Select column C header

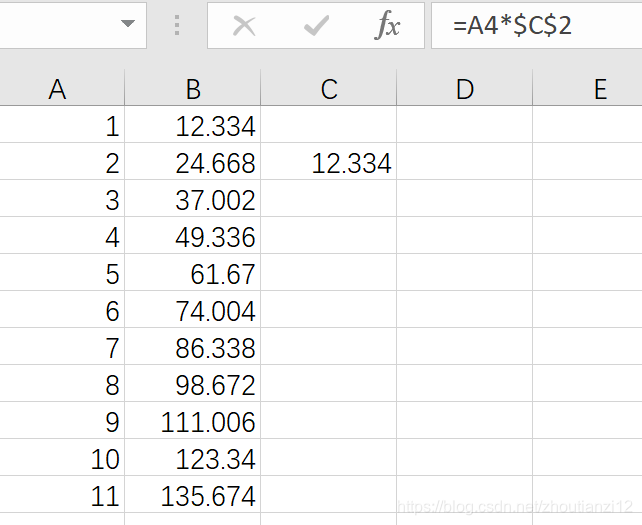click(x=329, y=88)
